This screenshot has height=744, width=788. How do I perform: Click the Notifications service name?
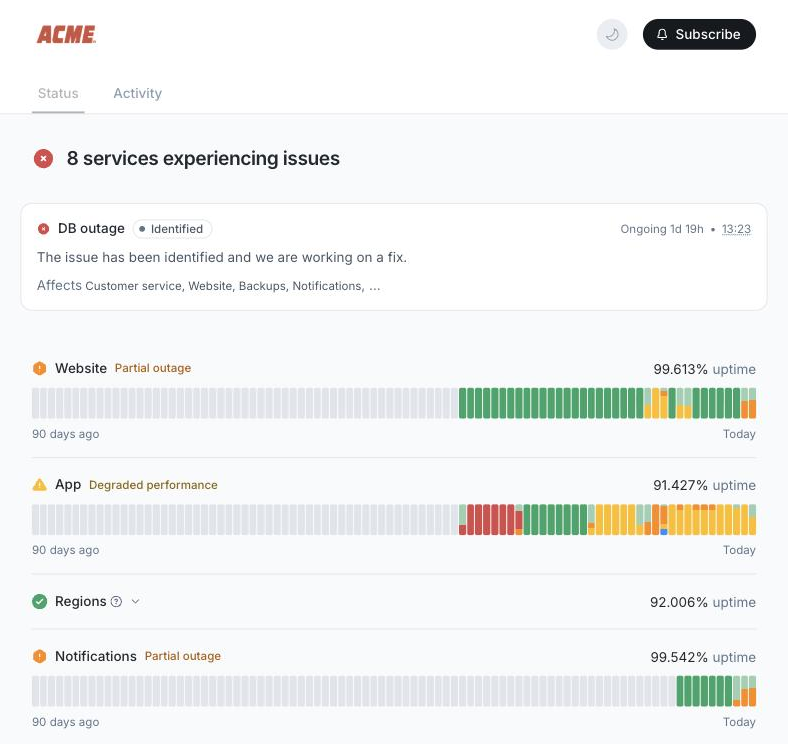click(x=95, y=656)
